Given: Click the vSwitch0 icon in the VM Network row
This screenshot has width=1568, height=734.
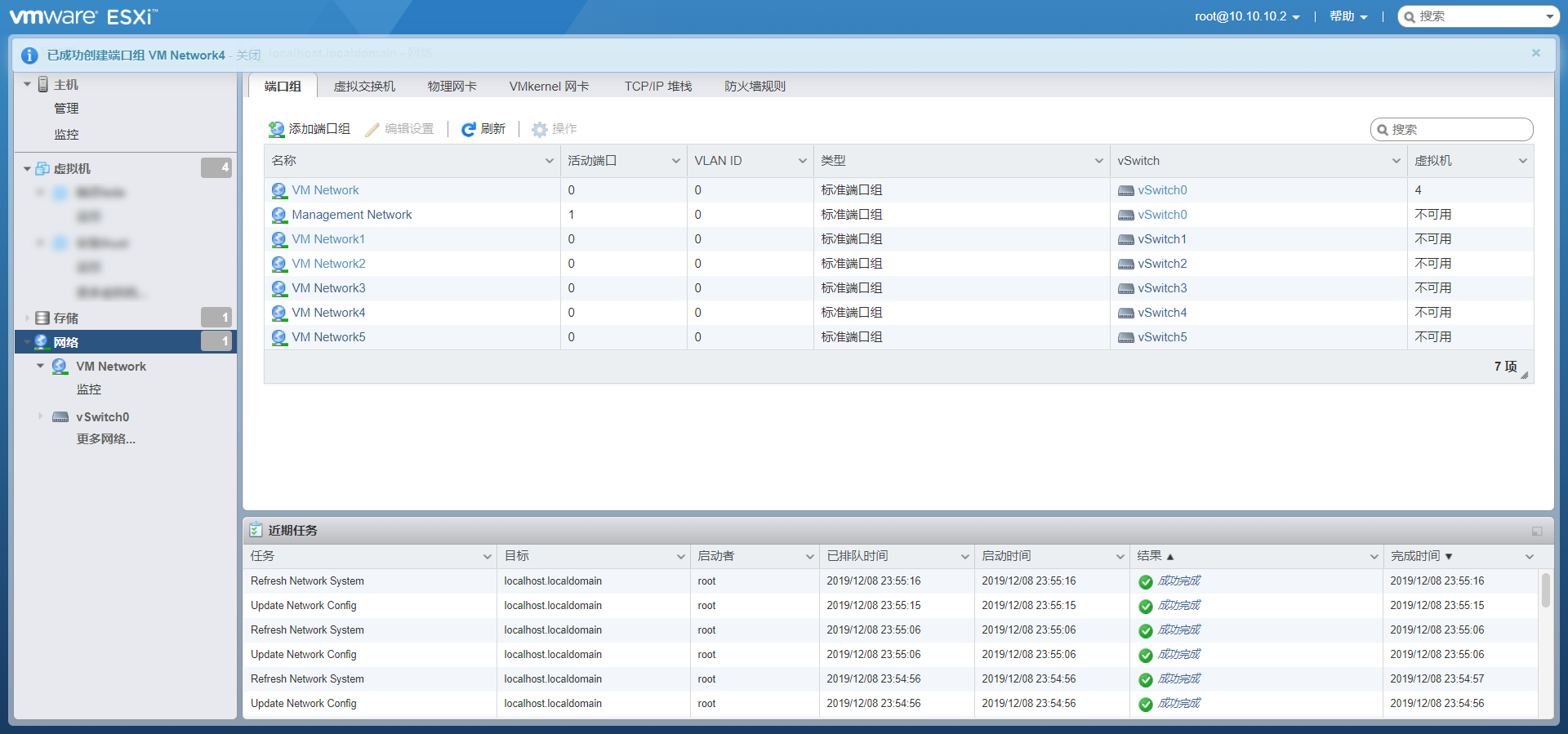Looking at the screenshot, I should point(1126,191).
